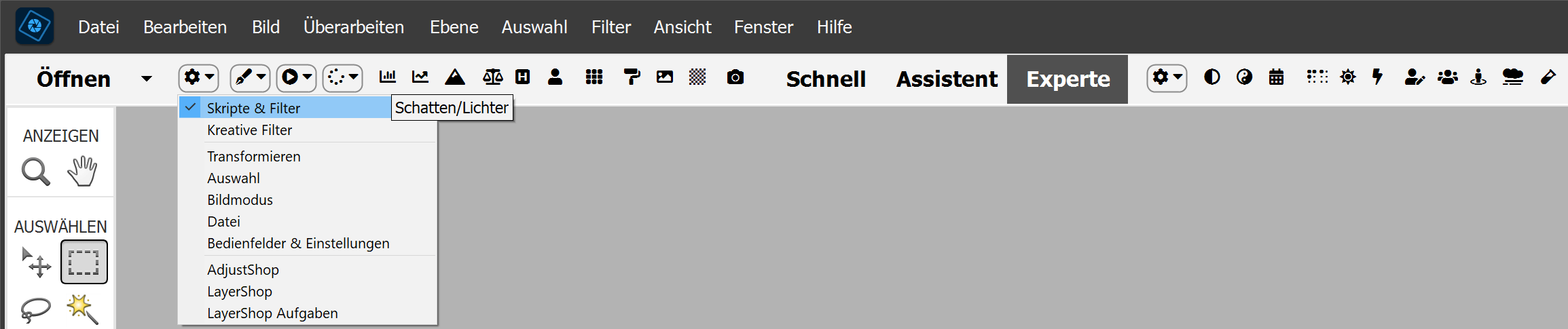Click the Move tool icon
Screen dimensions: 1568x329
click(x=37, y=263)
